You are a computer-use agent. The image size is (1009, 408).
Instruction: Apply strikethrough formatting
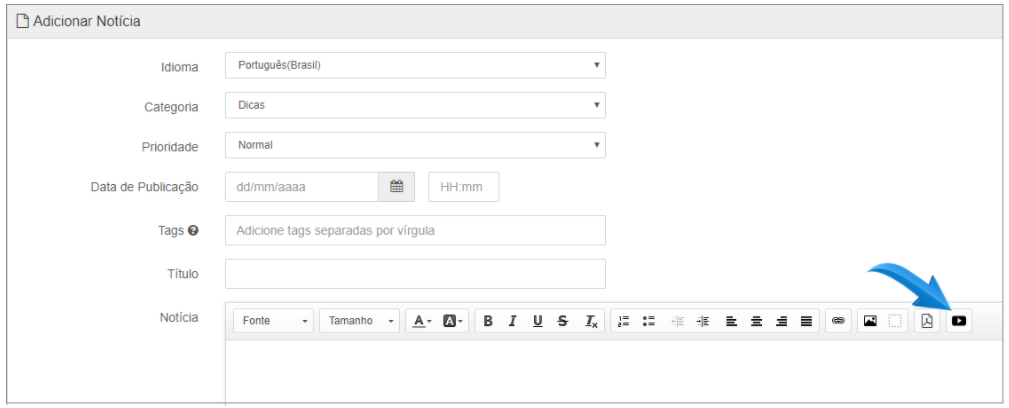click(563, 320)
